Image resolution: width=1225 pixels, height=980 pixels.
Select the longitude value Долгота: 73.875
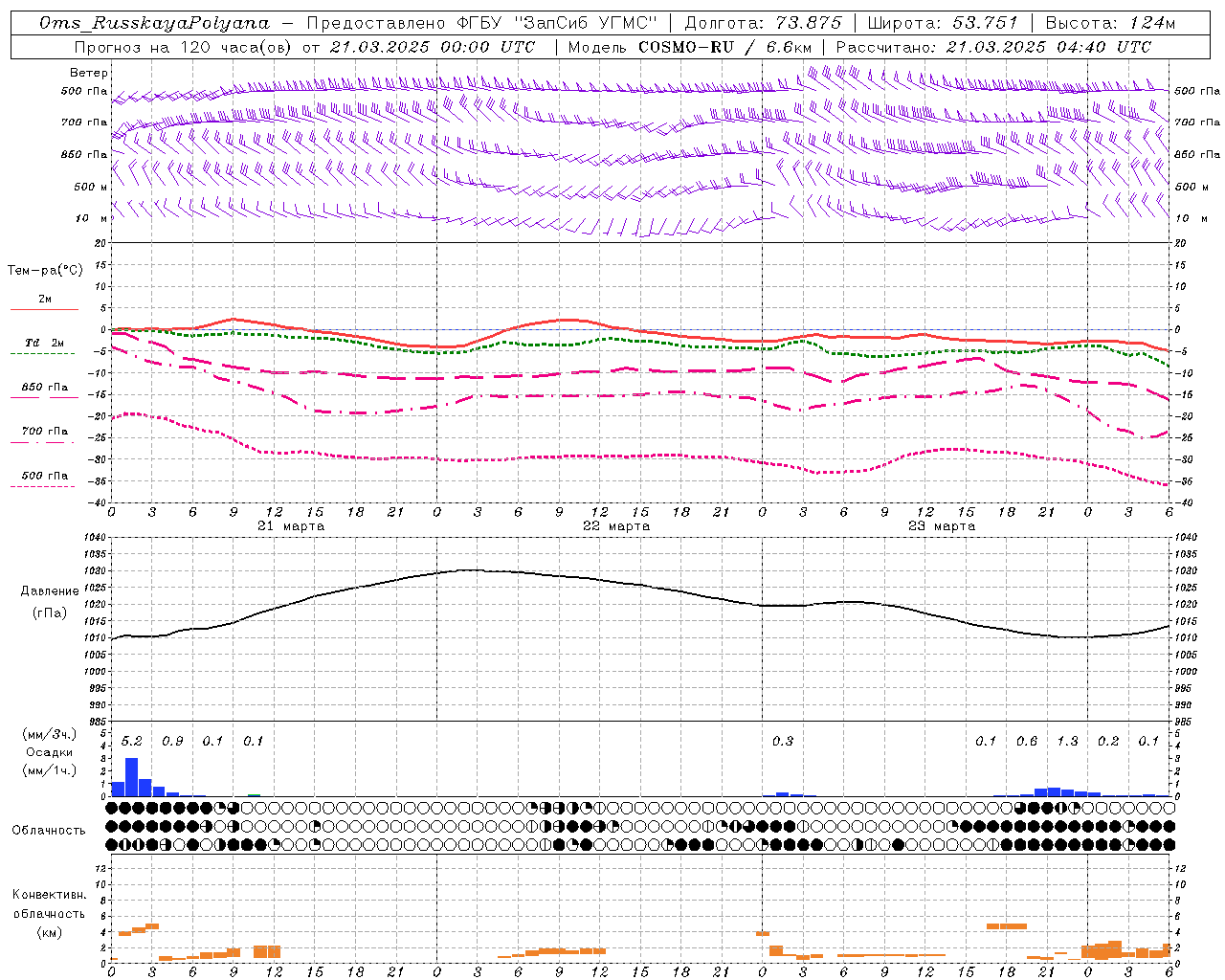pyautogui.click(x=763, y=23)
